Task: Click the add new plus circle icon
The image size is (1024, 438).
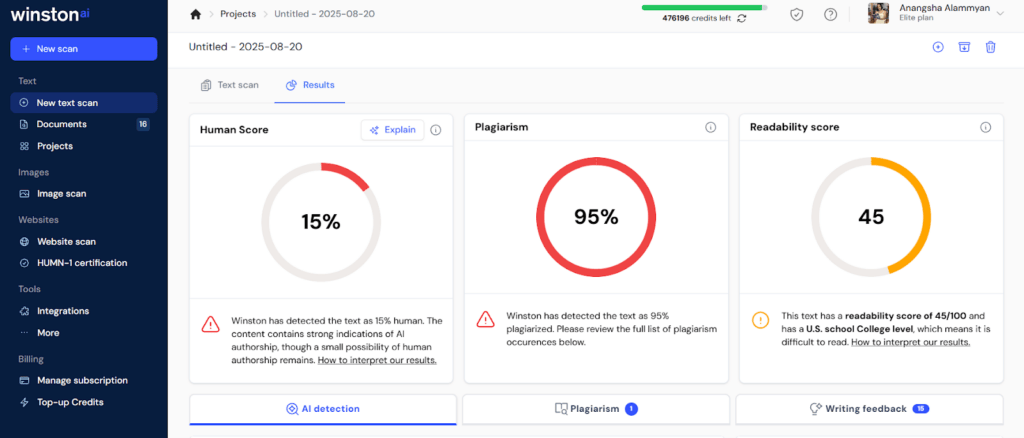Action: [938, 47]
